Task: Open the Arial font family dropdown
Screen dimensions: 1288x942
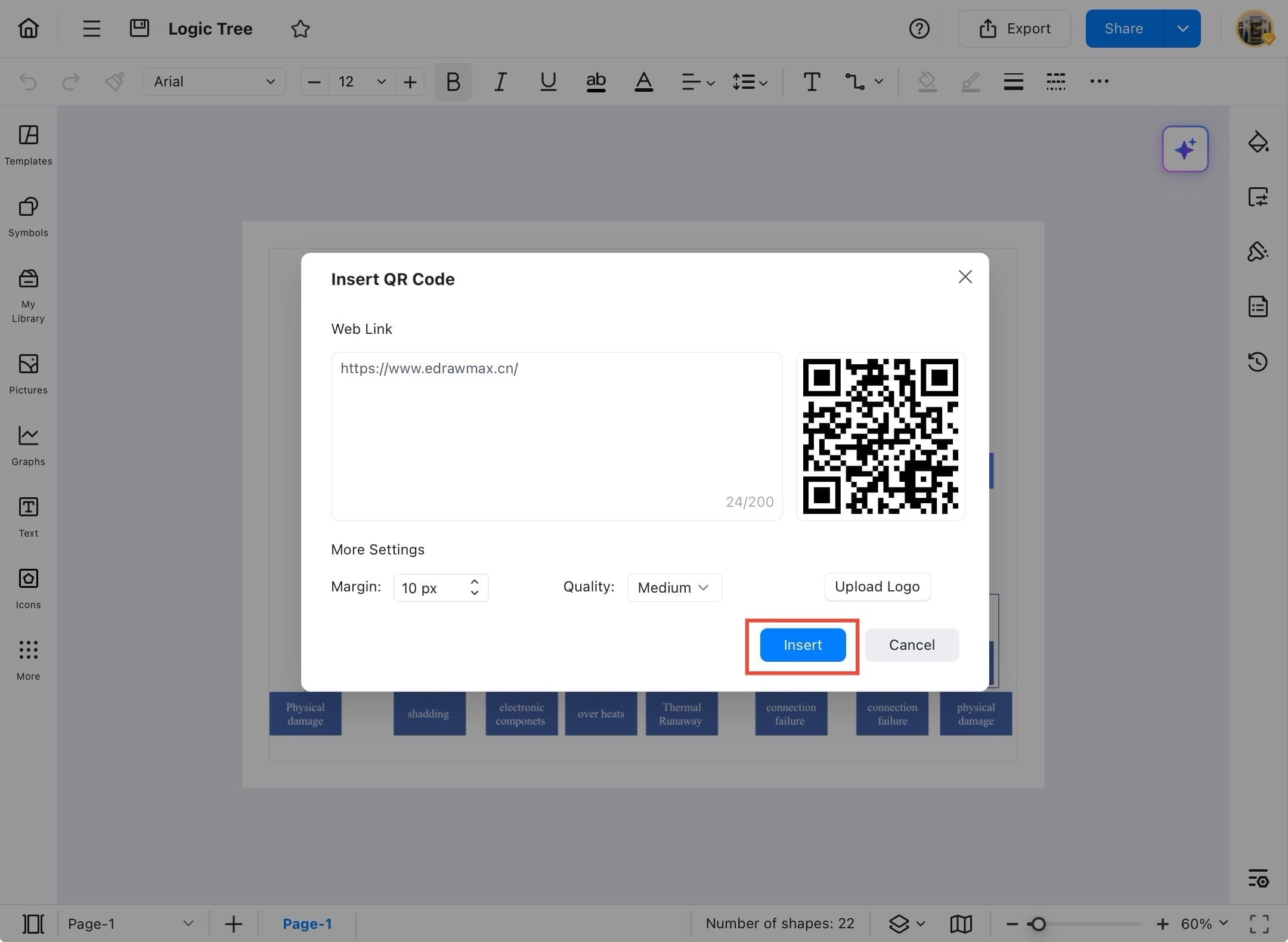Action: (x=214, y=82)
